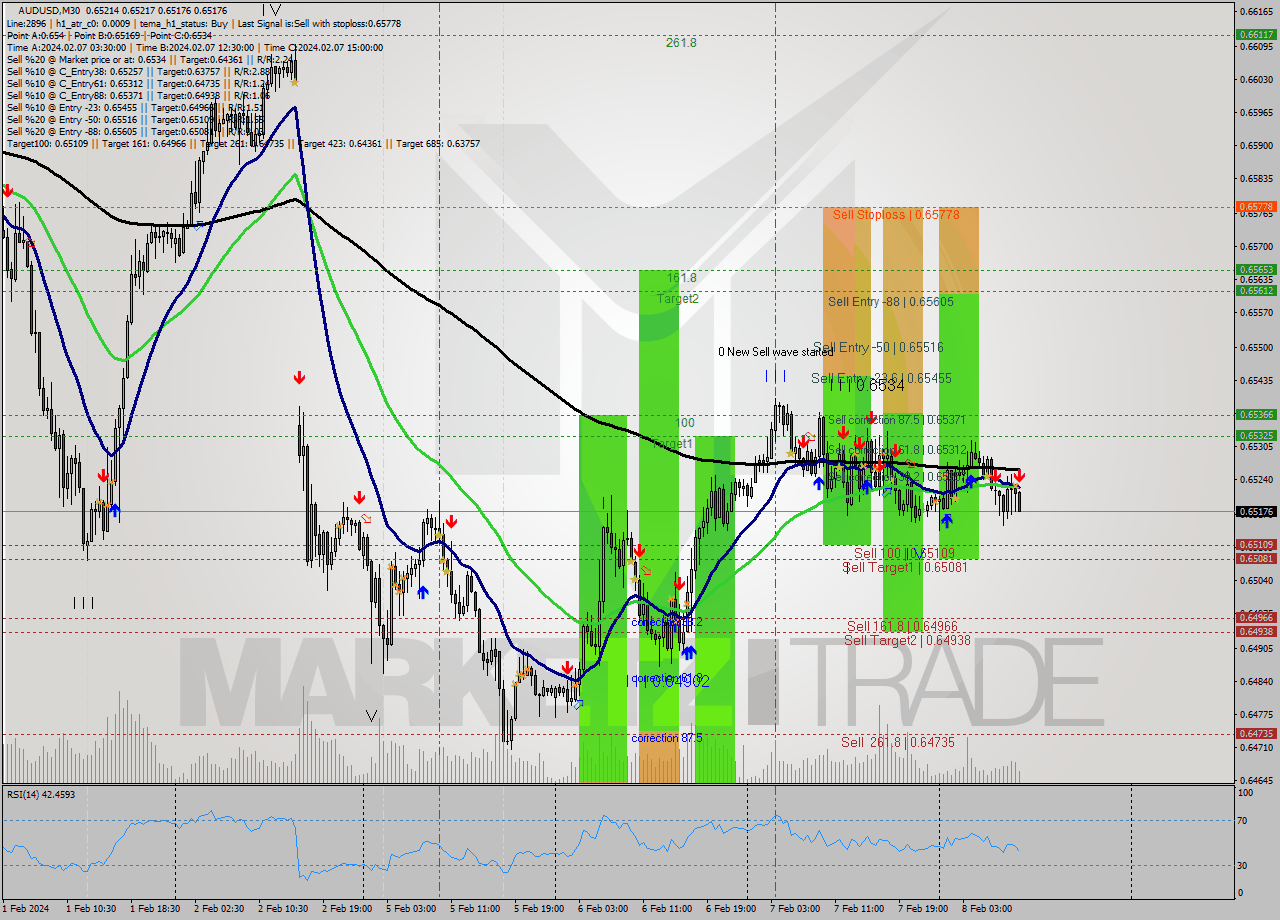Click the gold star marker below the 2 Feb peak candles
The width and height of the screenshot is (1280, 920).
294,83
